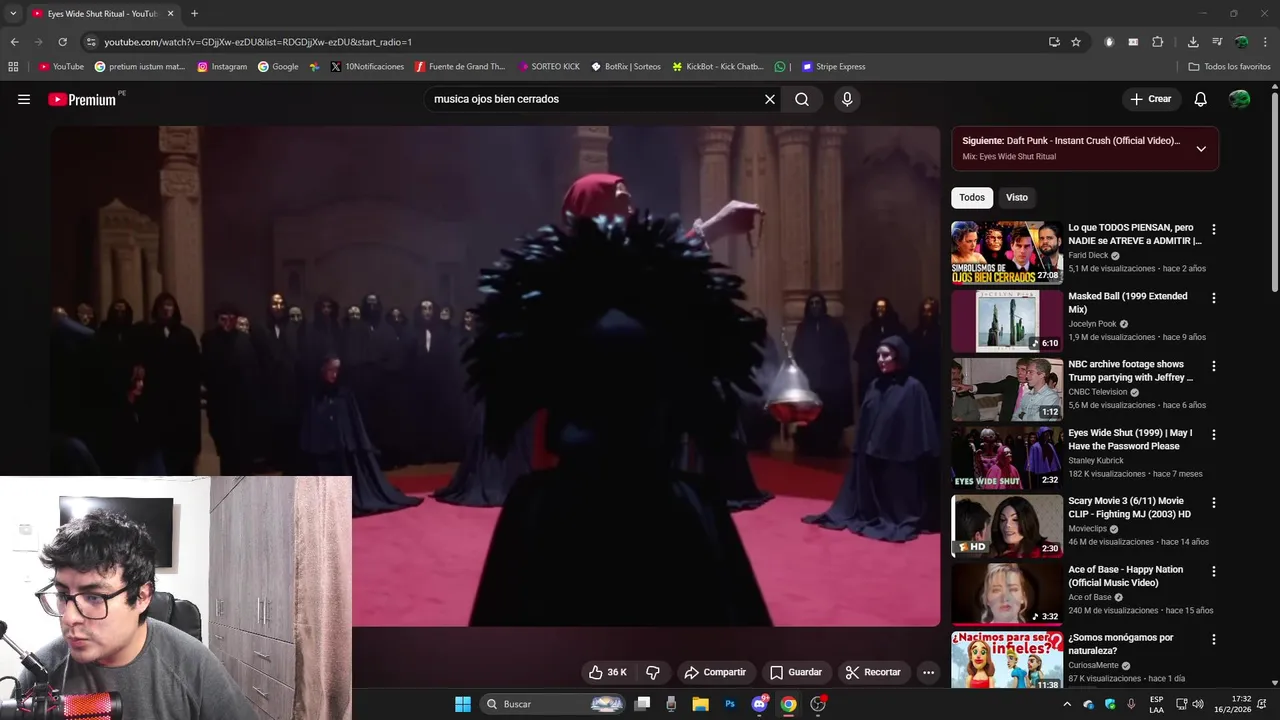Open options for Farid Dieck video
This screenshot has width=1280, height=720.
[1214, 229]
